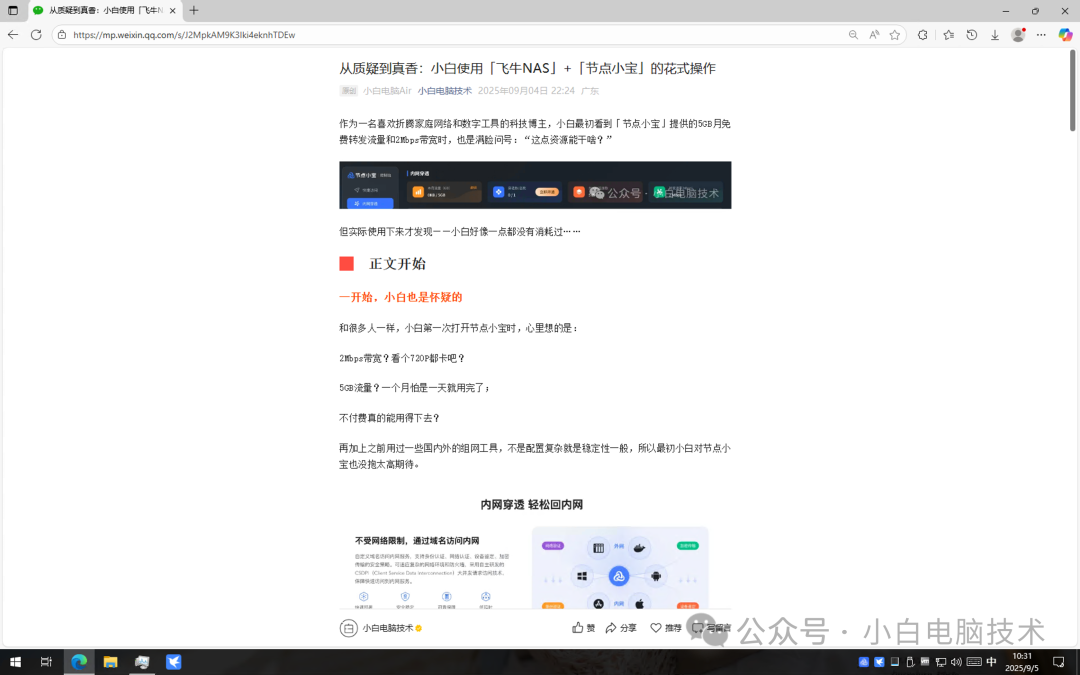Refresh the current page
This screenshot has height=675, width=1080.
37,34
